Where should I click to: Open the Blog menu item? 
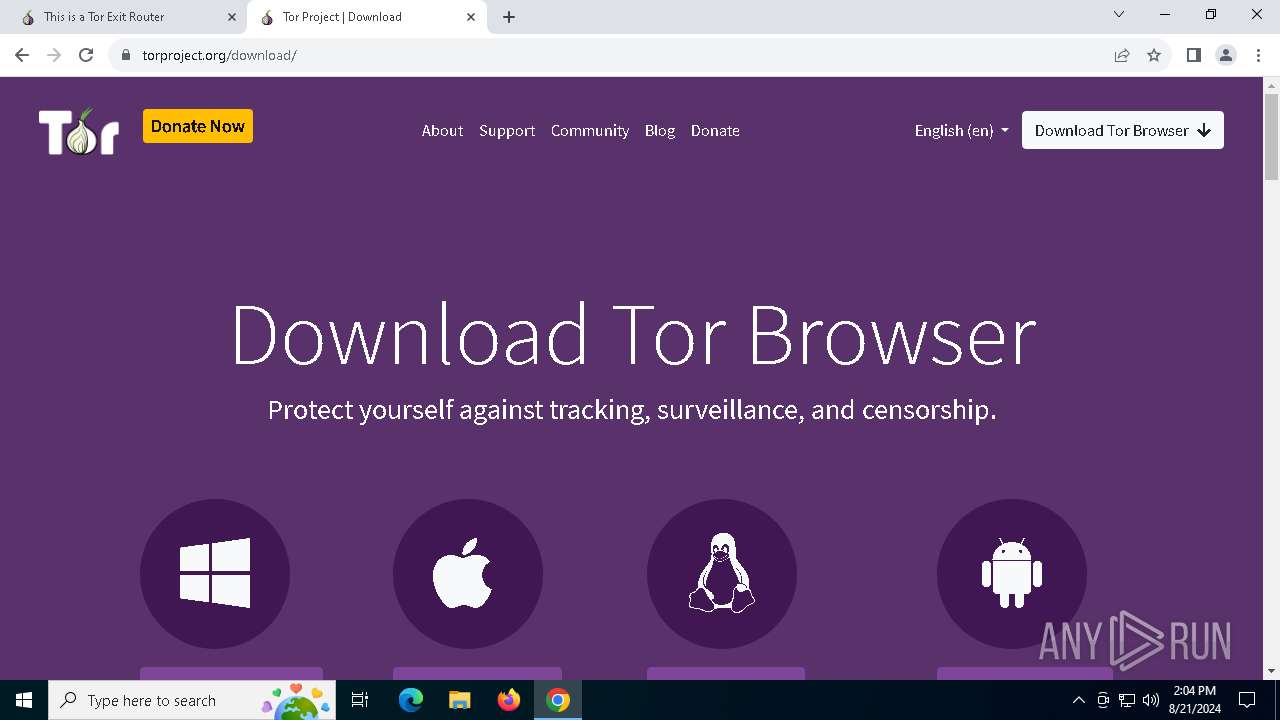click(660, 130)
